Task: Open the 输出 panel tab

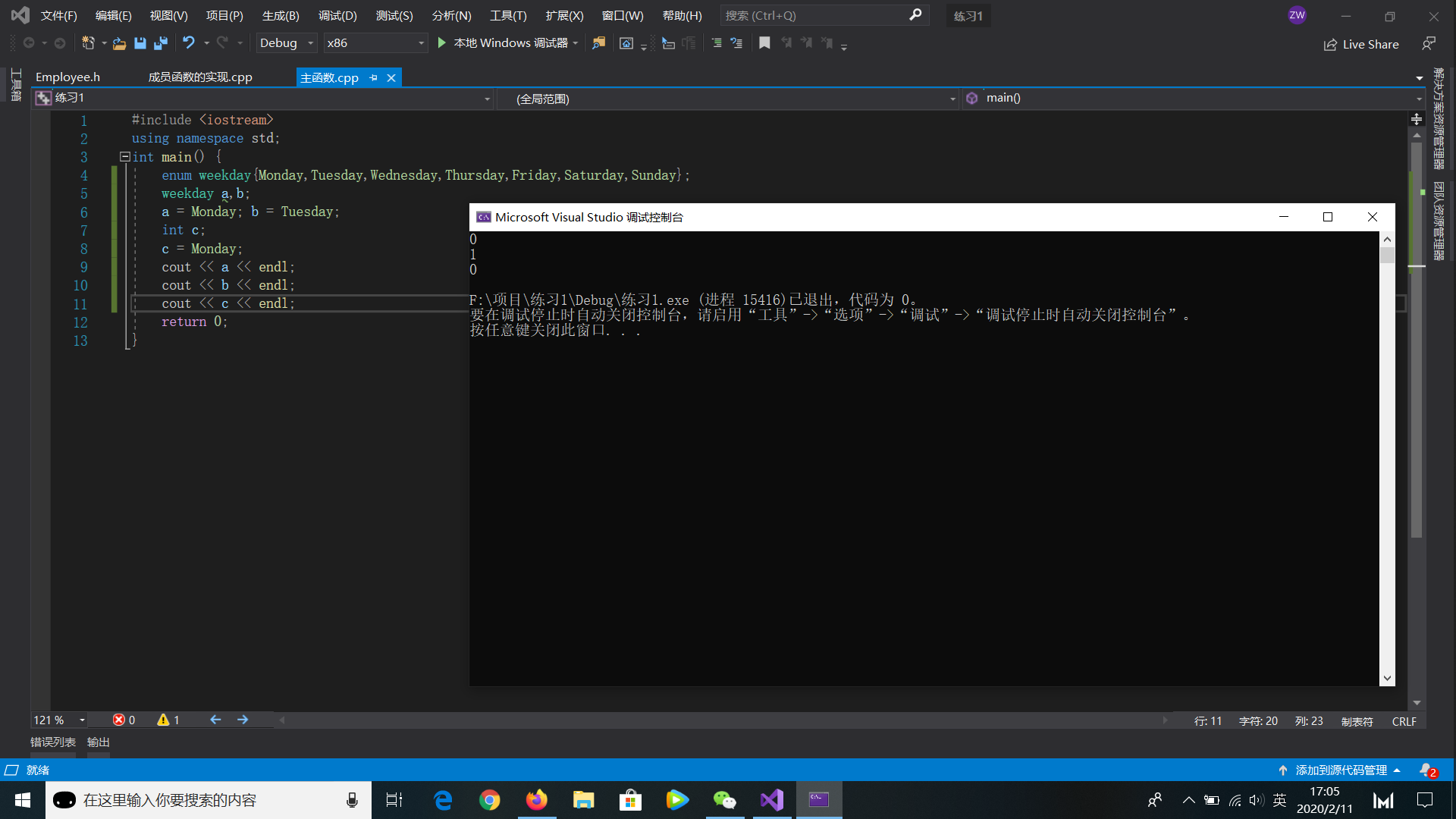Action: tap(99, 742)
